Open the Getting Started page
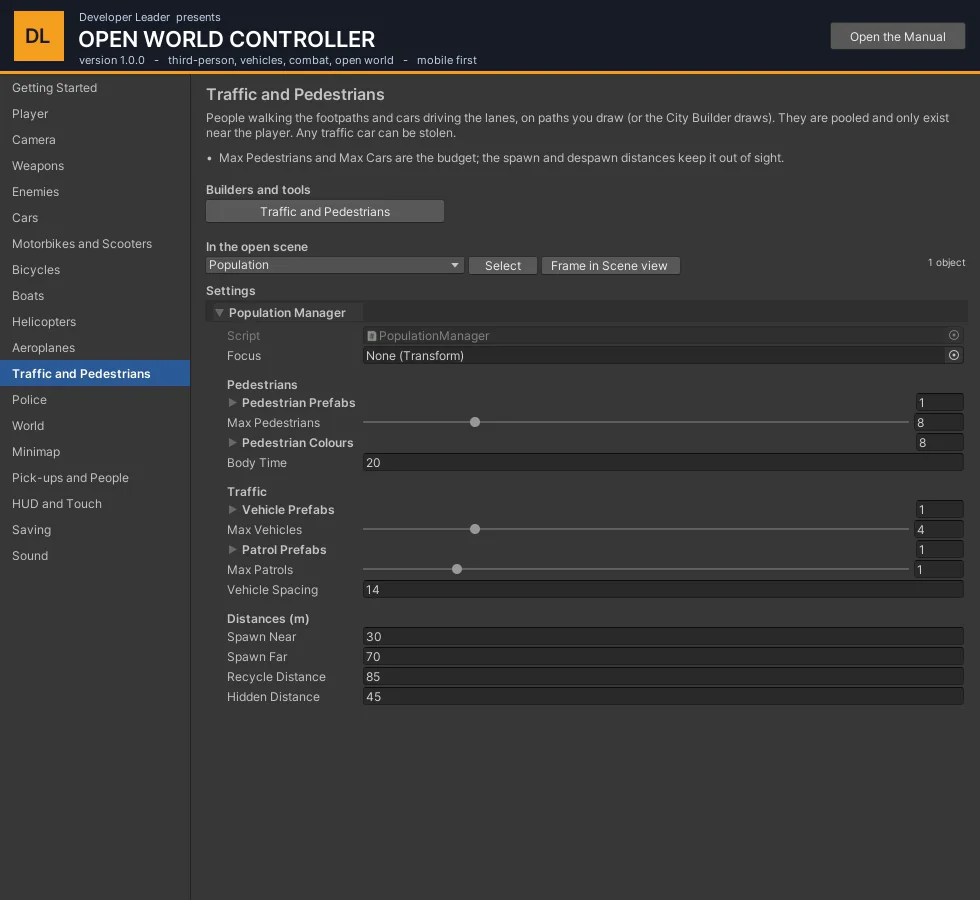 95,88
